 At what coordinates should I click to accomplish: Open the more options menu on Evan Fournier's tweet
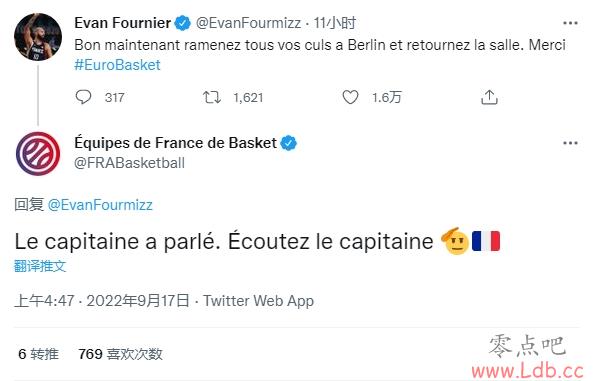click(x=570, y=23)
